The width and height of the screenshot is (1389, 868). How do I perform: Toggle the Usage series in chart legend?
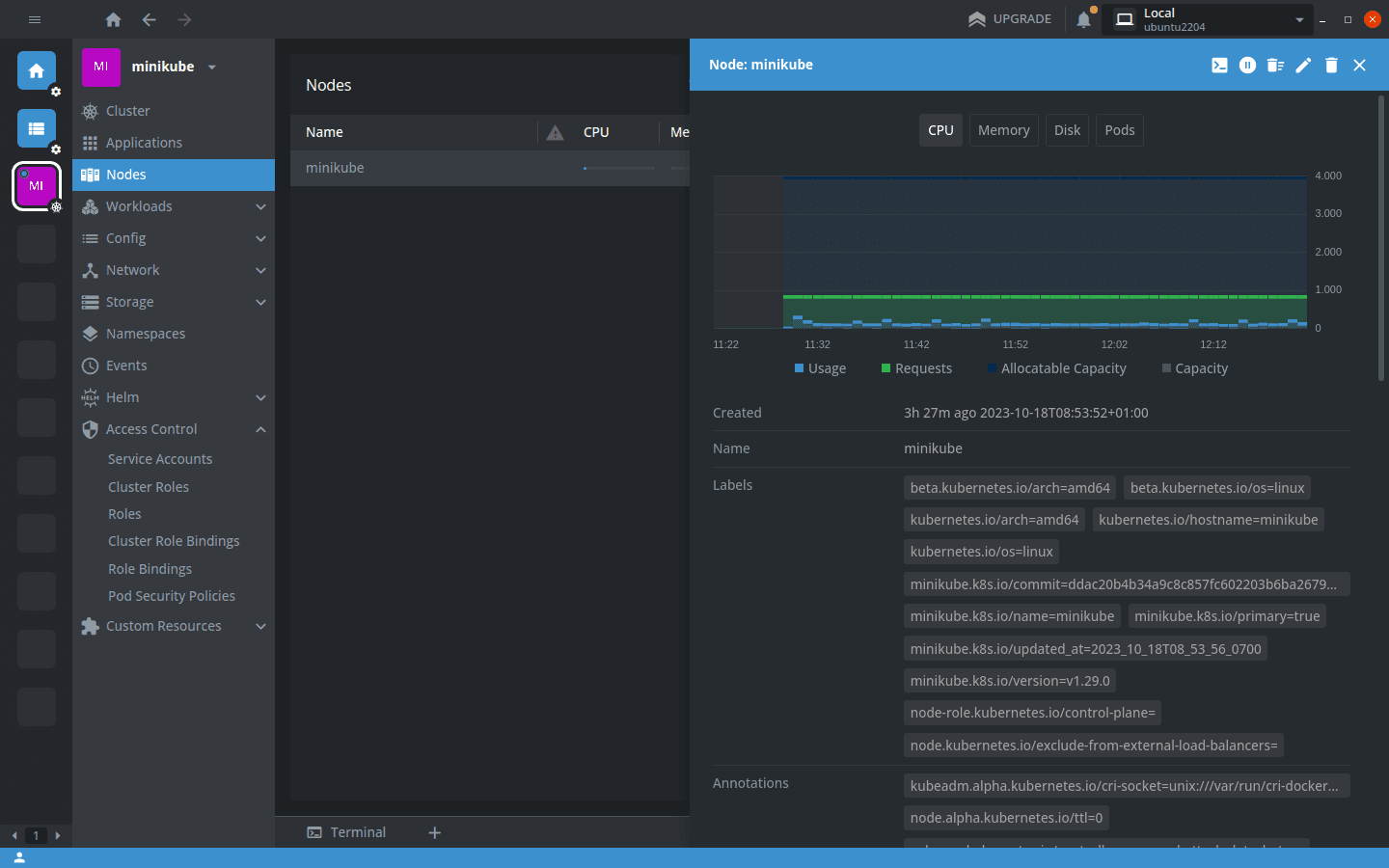pyautogui.click(x=820, y=368)
